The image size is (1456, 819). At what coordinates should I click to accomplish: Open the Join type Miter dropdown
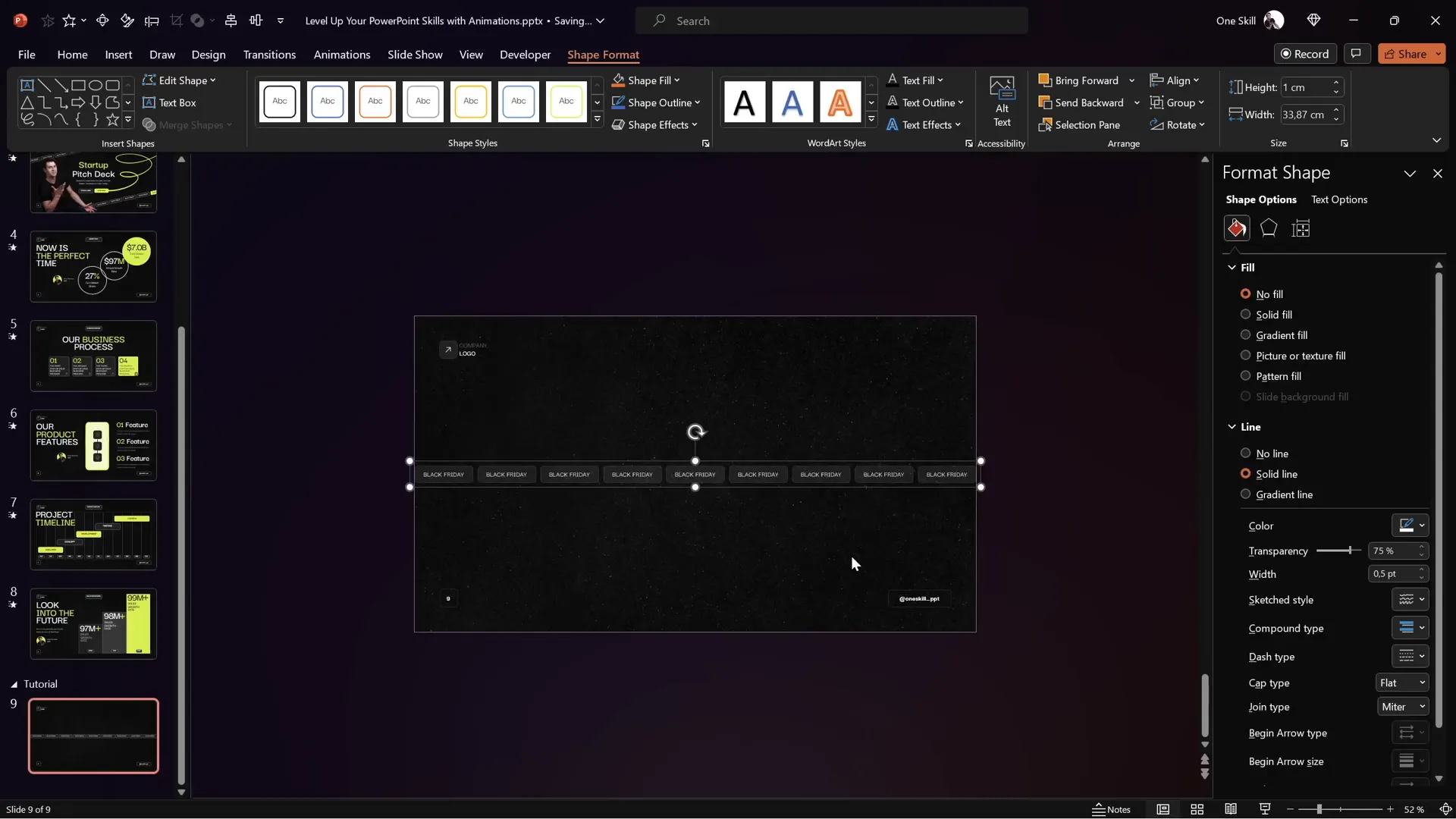click(x=1402, y=706)
